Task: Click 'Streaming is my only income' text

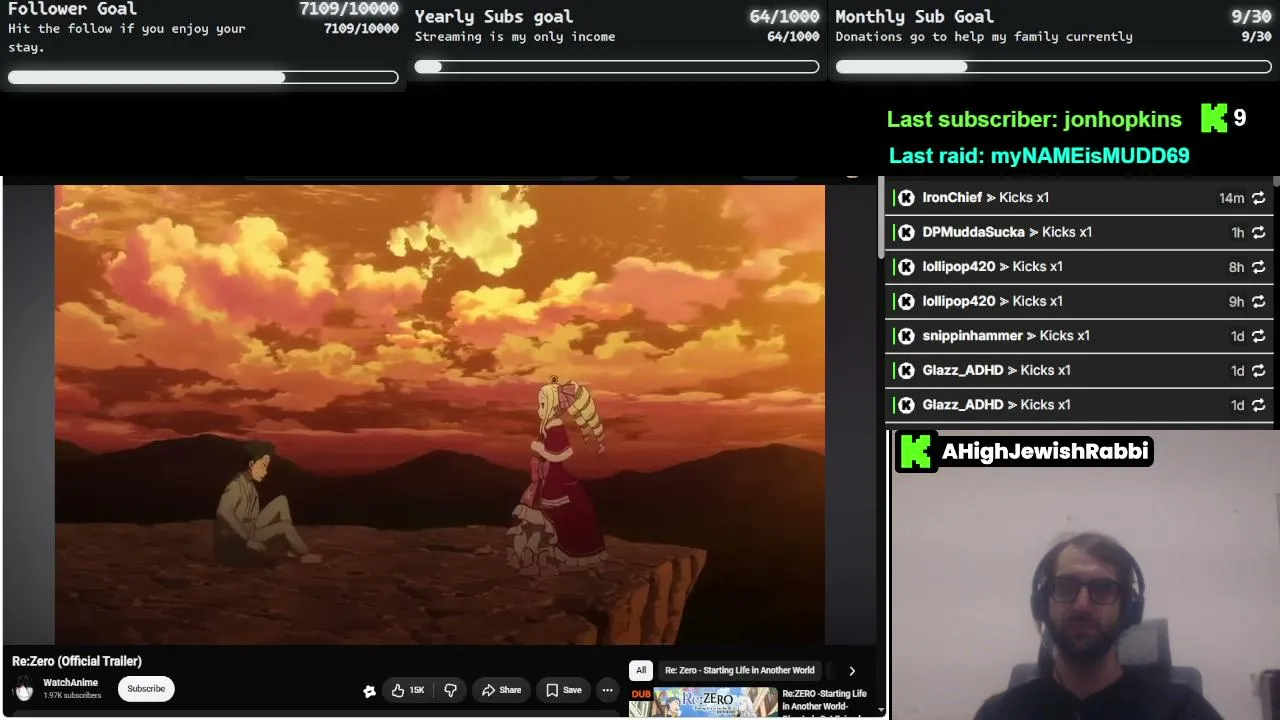Action: tap(515, 37)
